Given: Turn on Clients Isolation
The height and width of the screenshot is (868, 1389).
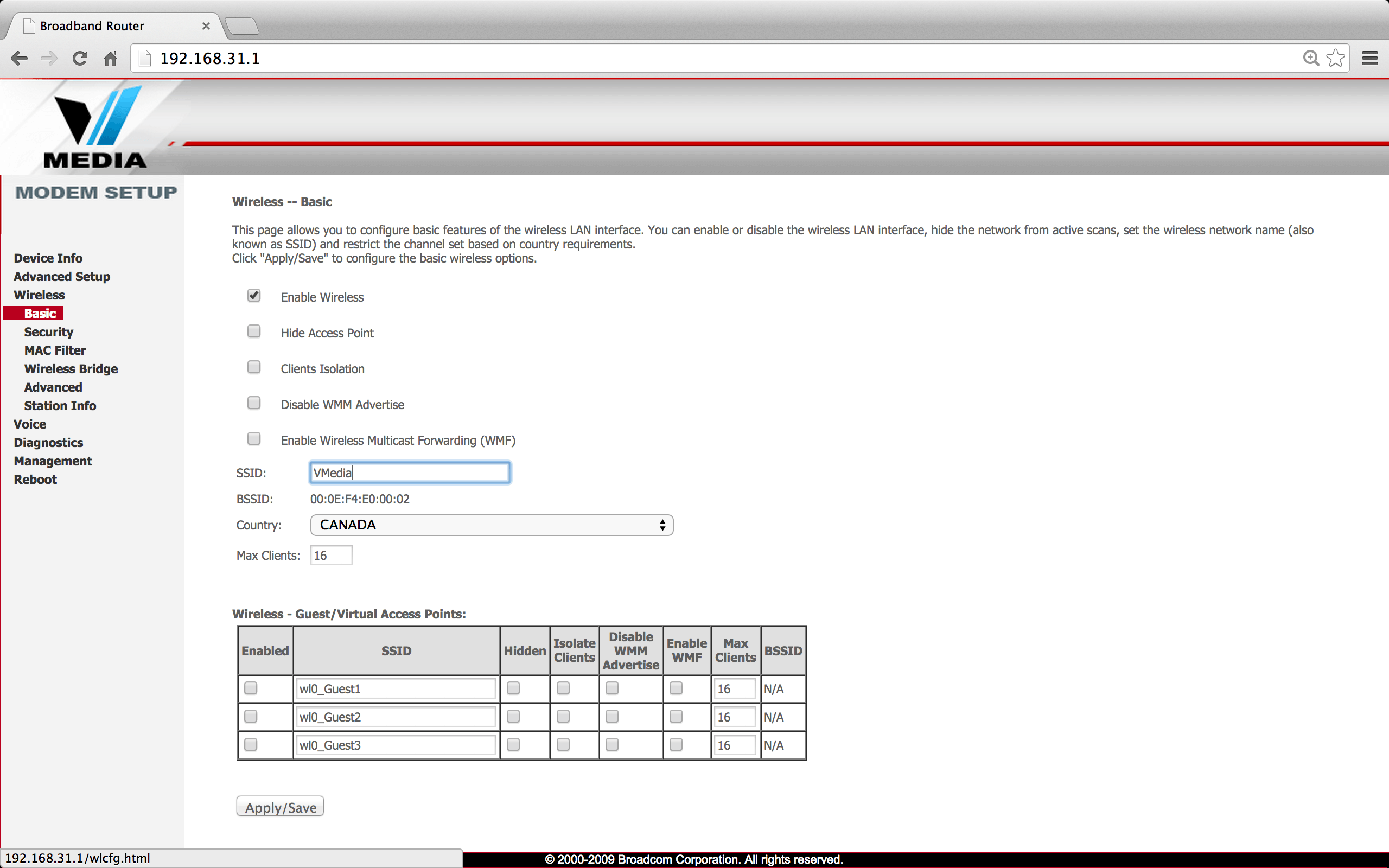Looking at the screenshot, I should point(254,367).
